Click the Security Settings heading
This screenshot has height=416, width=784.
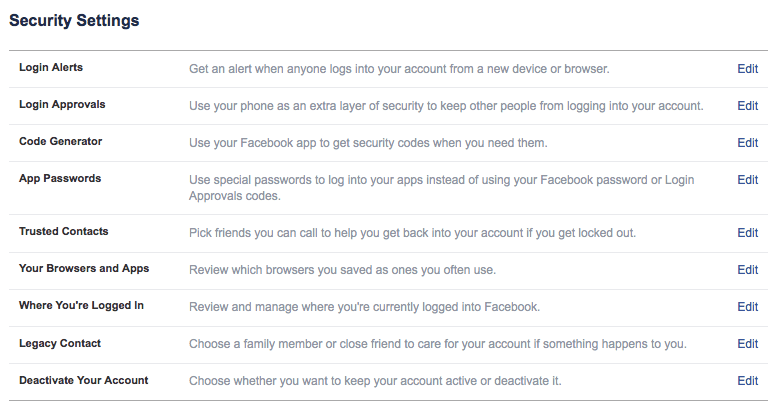point(74,20)
